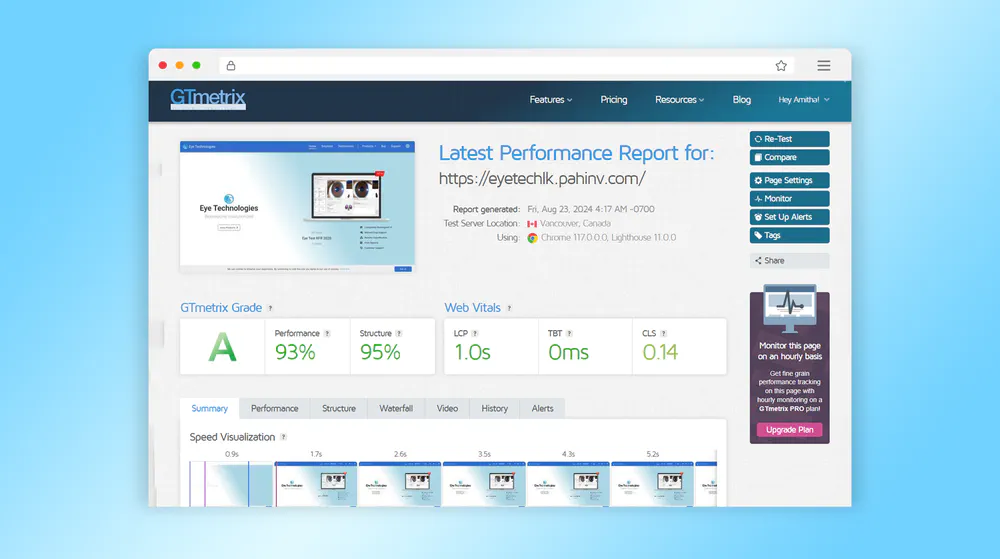The image size is (1000, 559).
Task: Open help icon next to LCP
Action: point(475,333)
